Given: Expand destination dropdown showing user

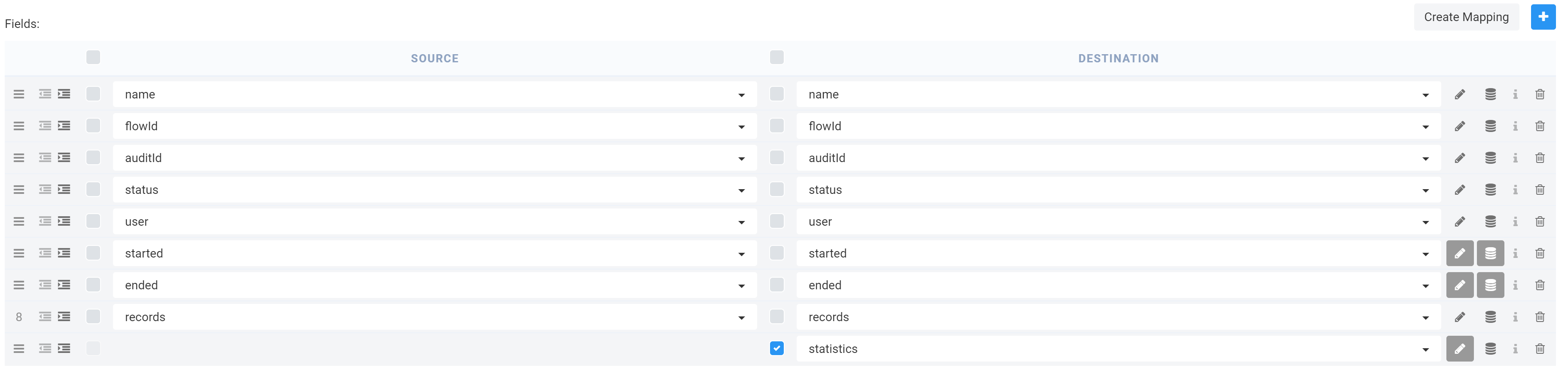Looking at the screenshot, I should 1118,222.
